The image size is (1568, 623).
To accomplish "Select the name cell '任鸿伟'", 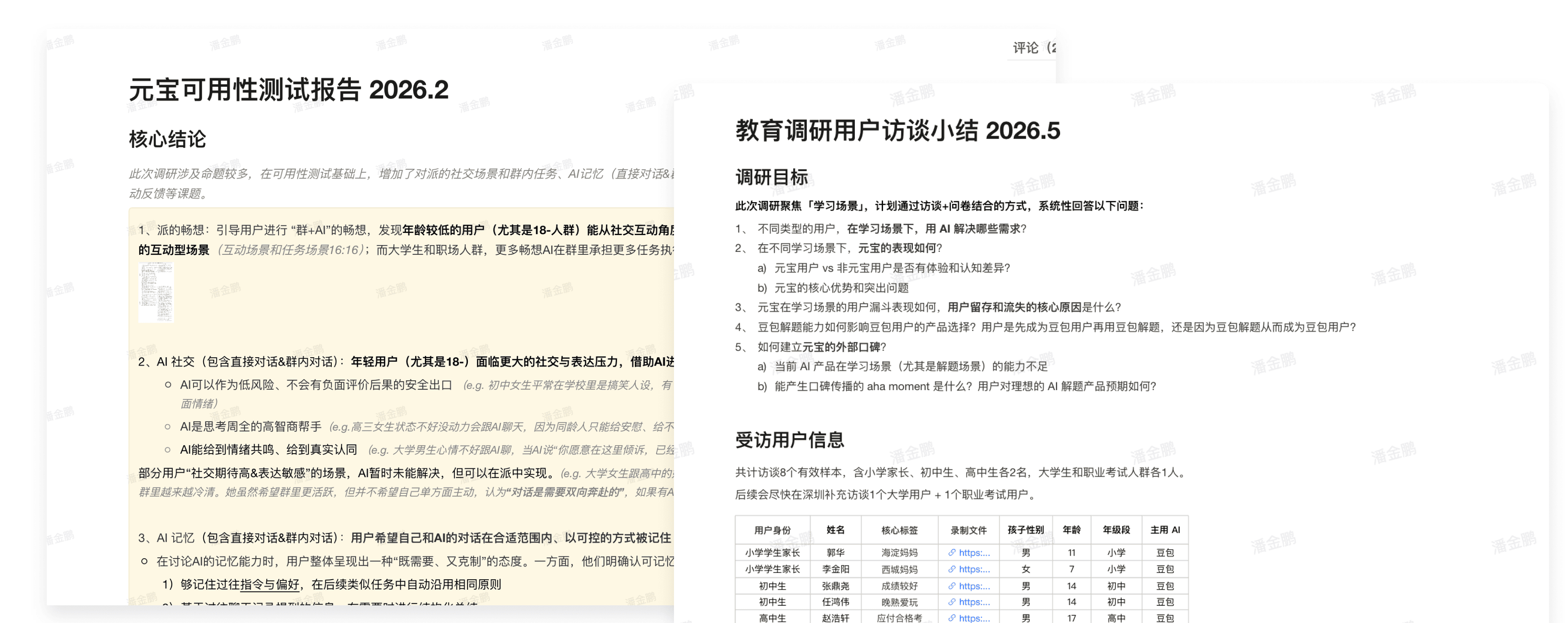I will click(836, 602).
